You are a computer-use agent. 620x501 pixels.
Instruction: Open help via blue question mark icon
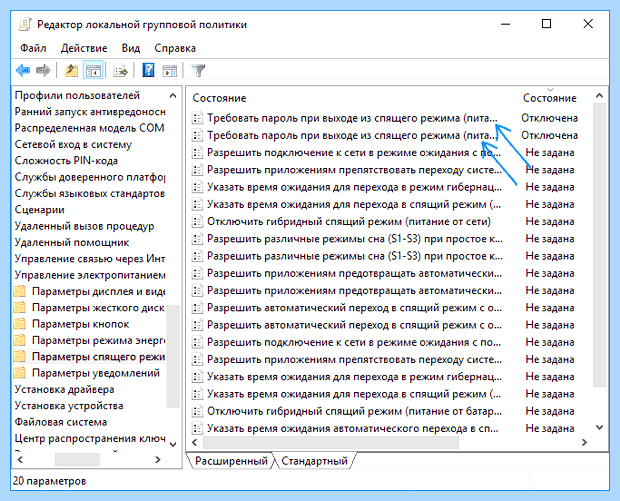148,71
